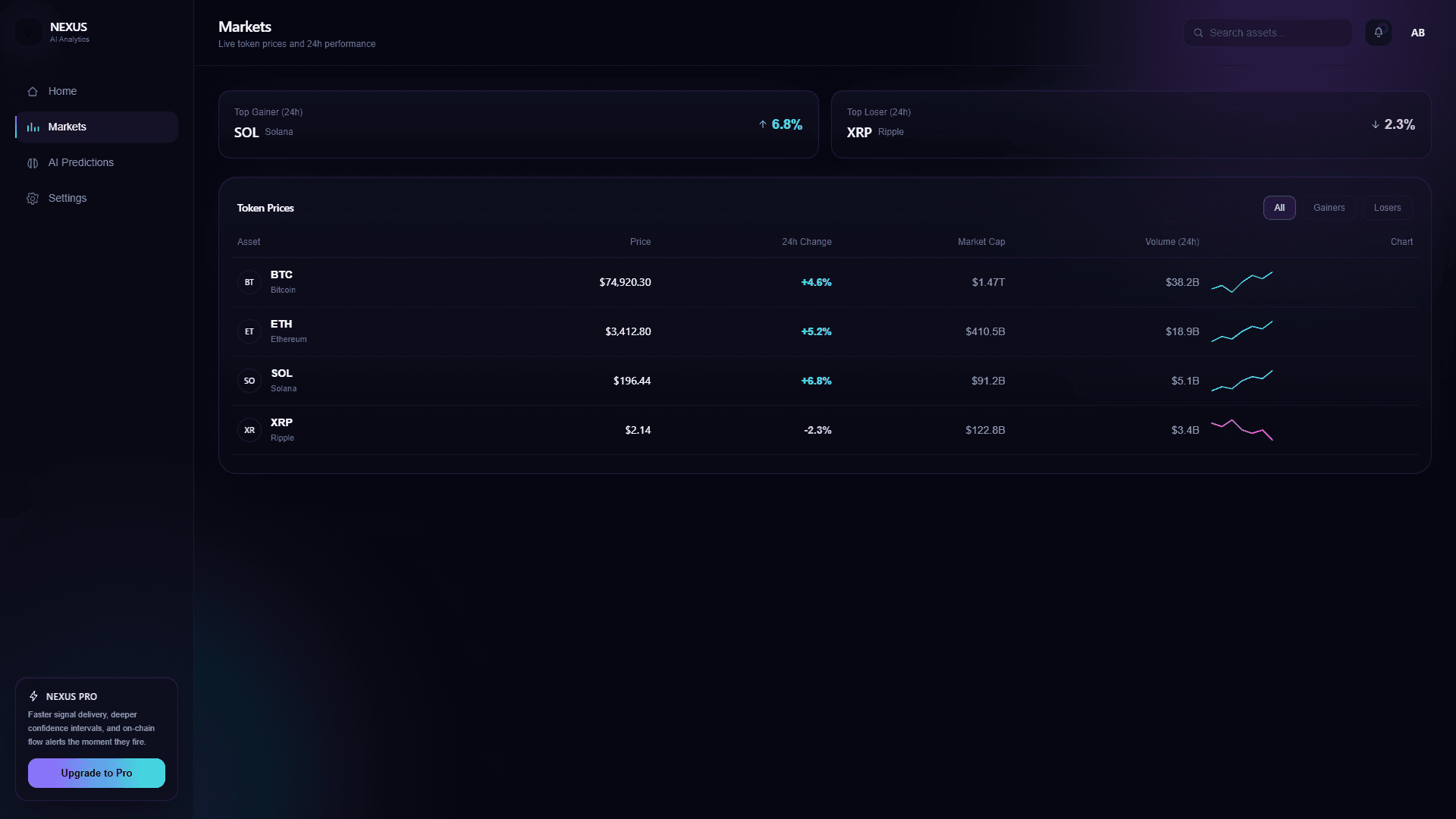Click the +4.6% change value
Screen dimensions: 1456x819
pyautogui.click(x=816, y=282)
